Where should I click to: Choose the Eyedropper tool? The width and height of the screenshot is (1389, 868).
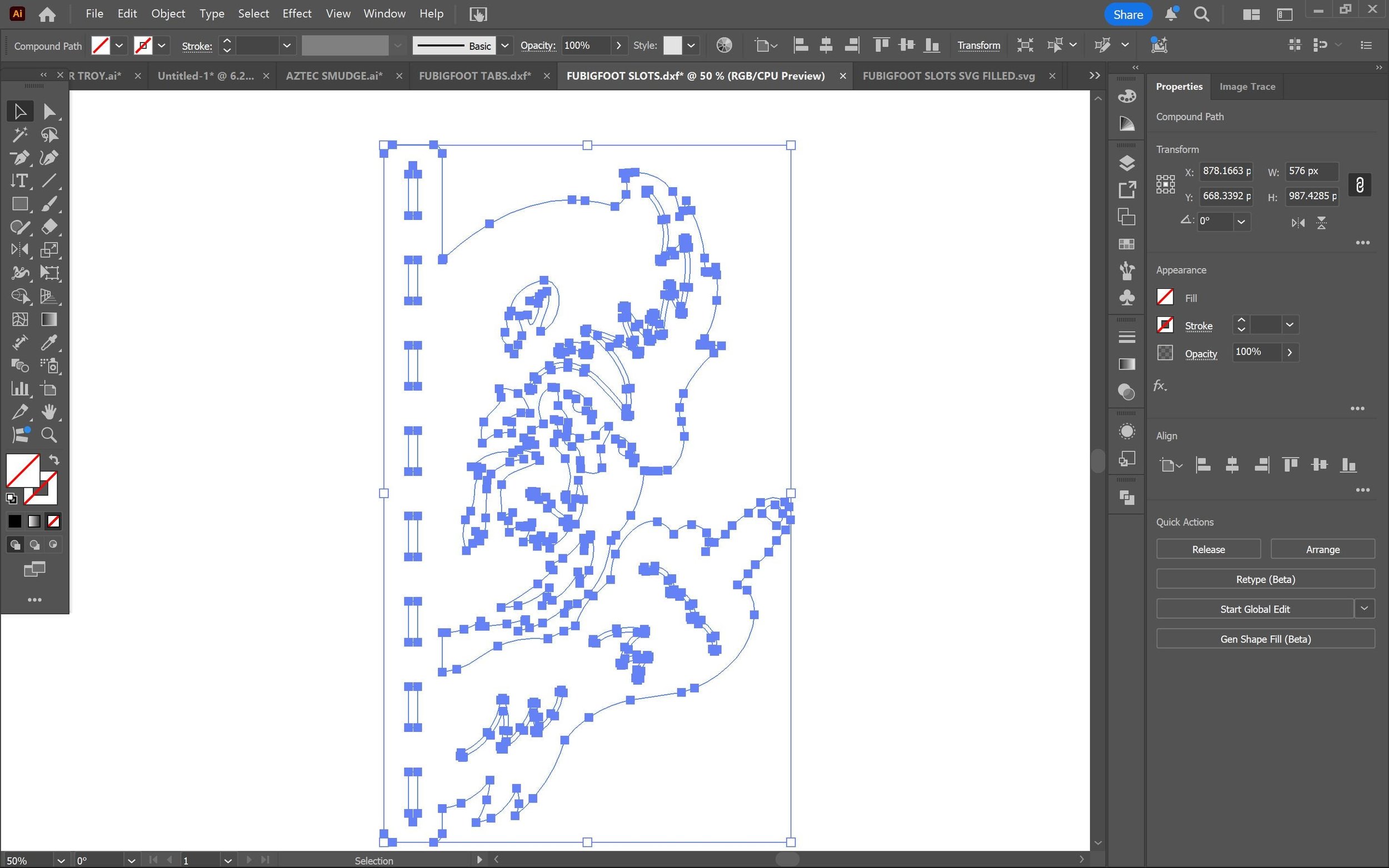tap(49, 343)
